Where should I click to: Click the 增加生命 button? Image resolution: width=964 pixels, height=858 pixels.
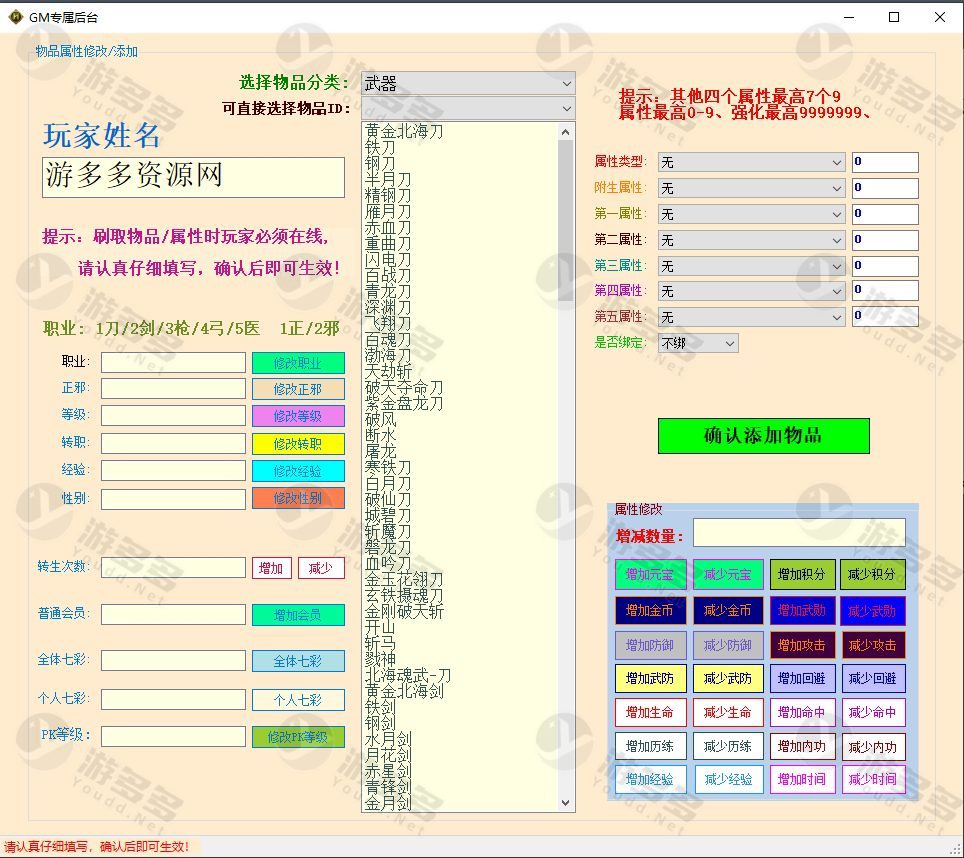[650, 712]
